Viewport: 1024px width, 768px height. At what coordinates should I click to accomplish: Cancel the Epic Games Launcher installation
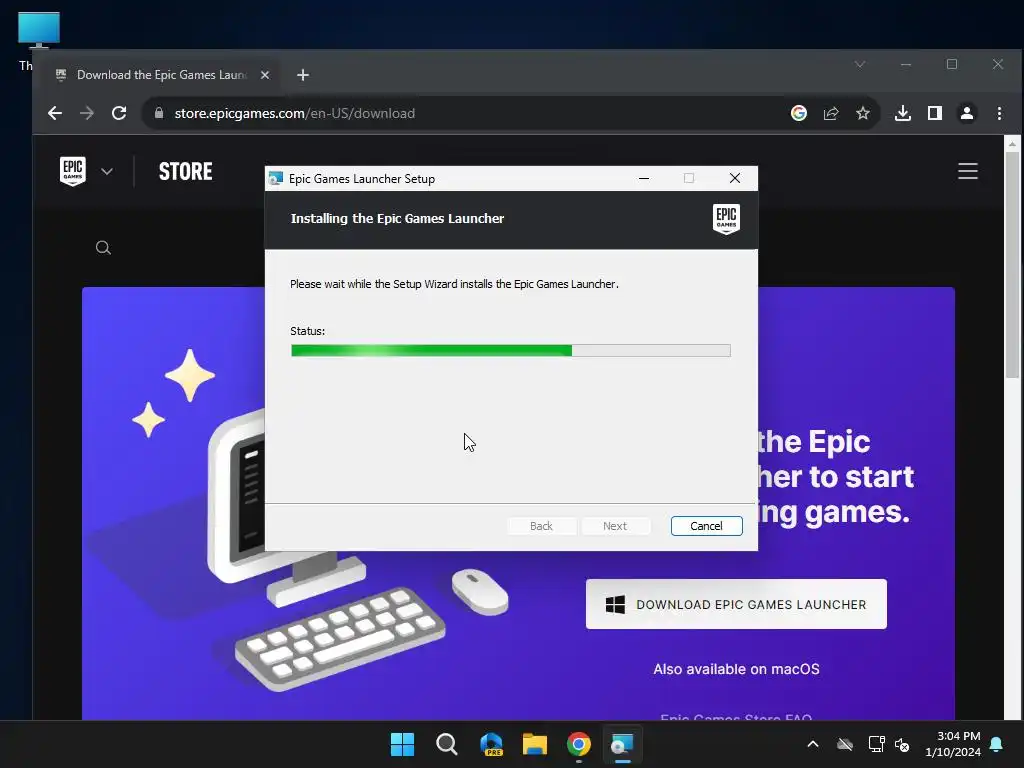(x=706, y=526)
